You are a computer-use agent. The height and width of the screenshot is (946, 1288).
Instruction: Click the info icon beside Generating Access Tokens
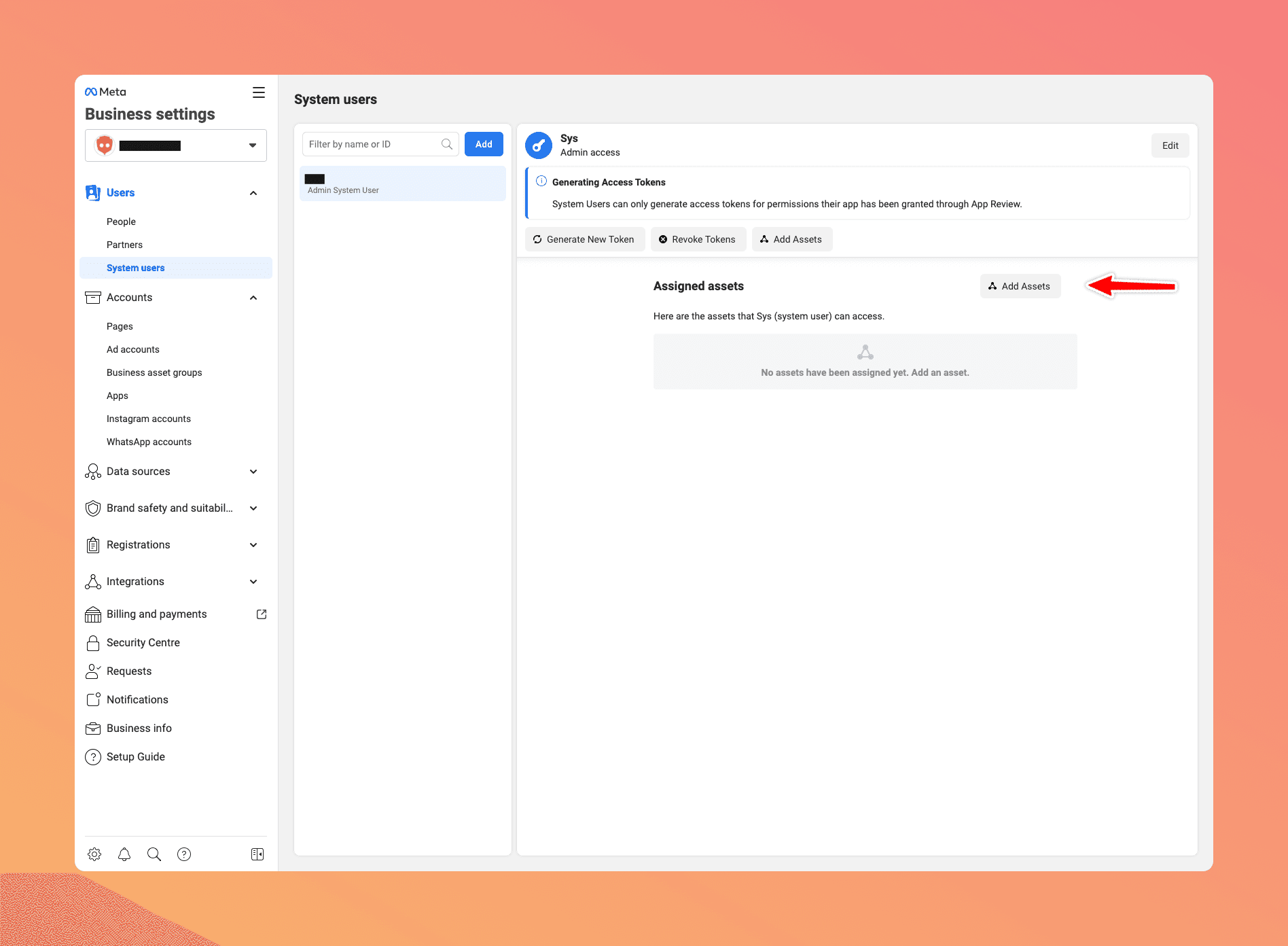pos(541,181)
